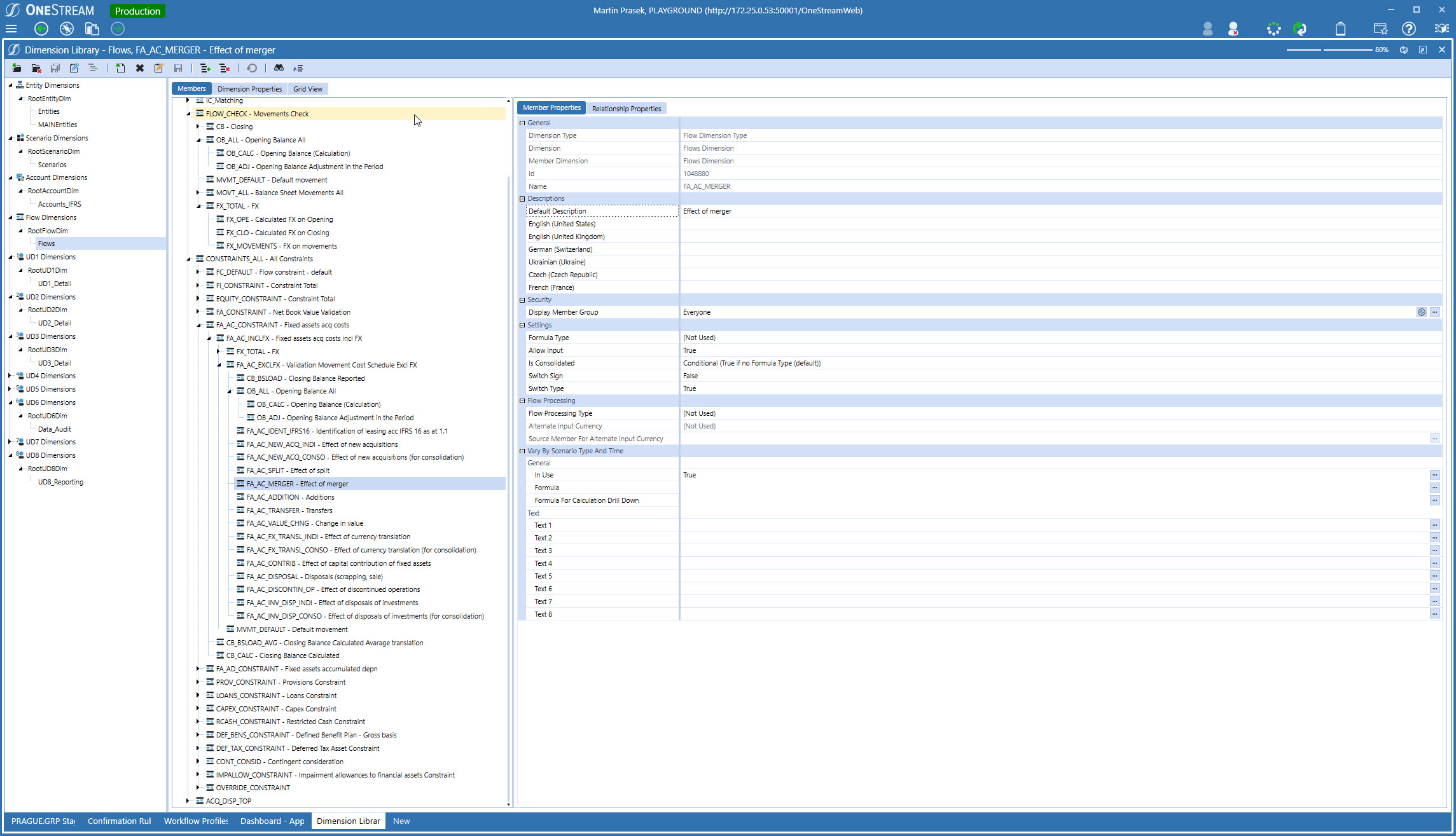
Task: Select FA_AC_SPLIT - Effect of split member
Action: tap(288, 470)
